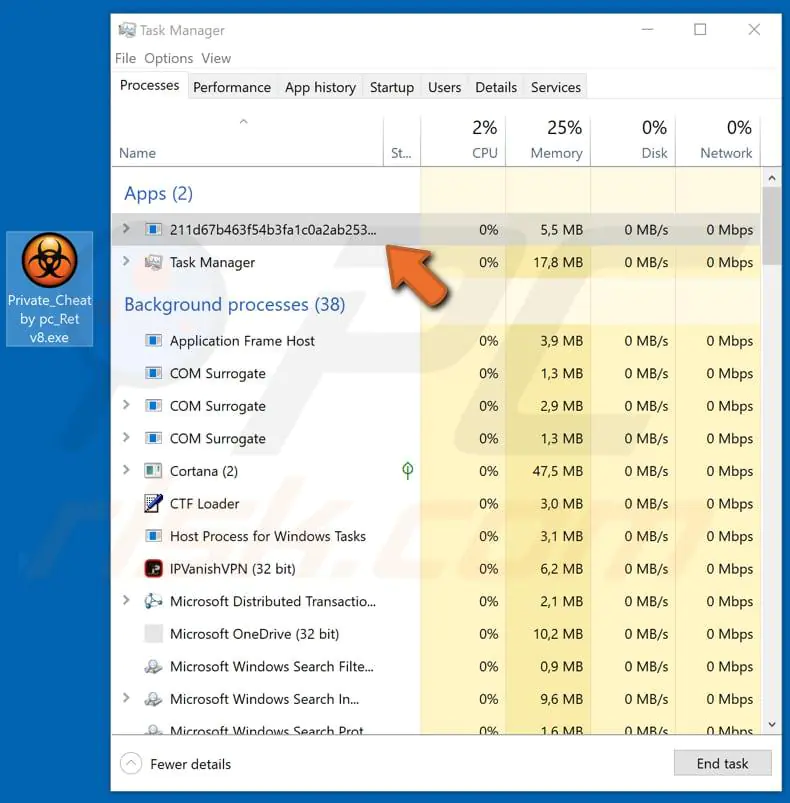This screenshot has width=790, height=803.
Task: Expand Microsoft Distributed Transaction process row
Action: point(126,601)
